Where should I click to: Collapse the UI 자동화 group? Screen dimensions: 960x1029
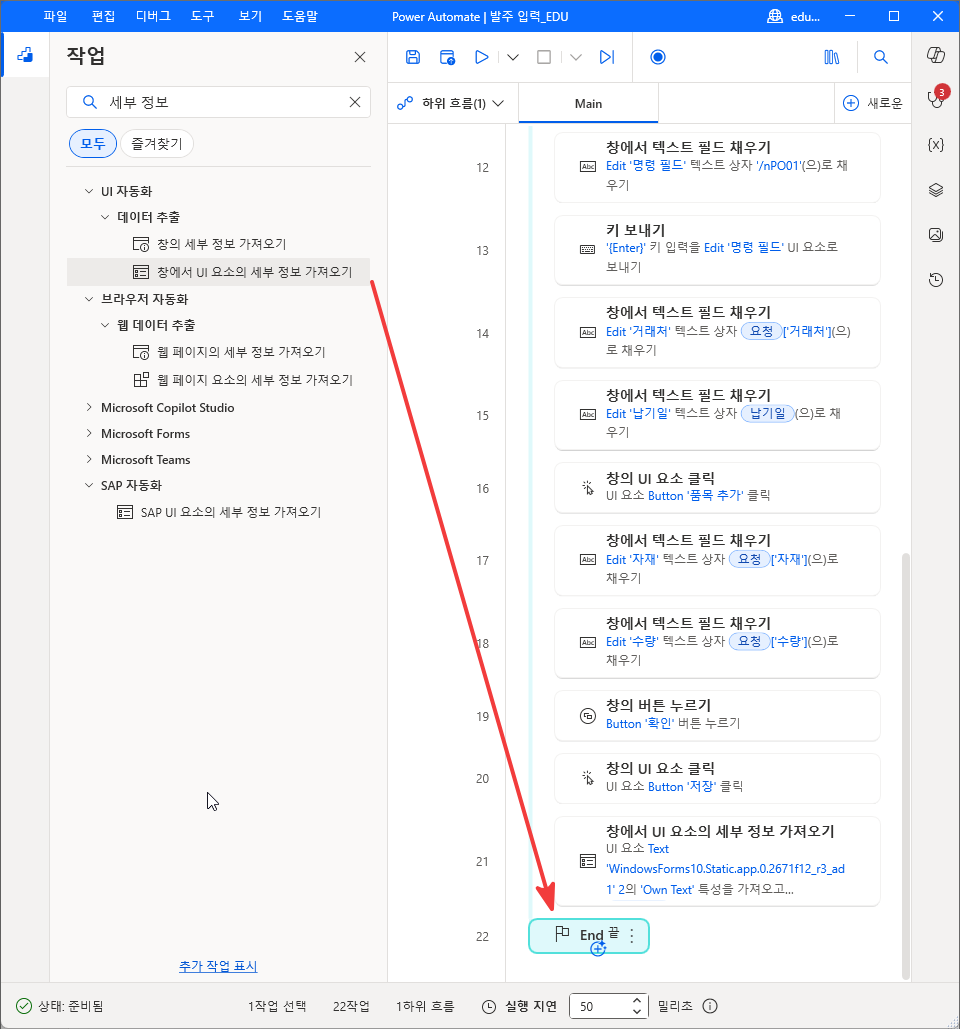pos(89,191)
